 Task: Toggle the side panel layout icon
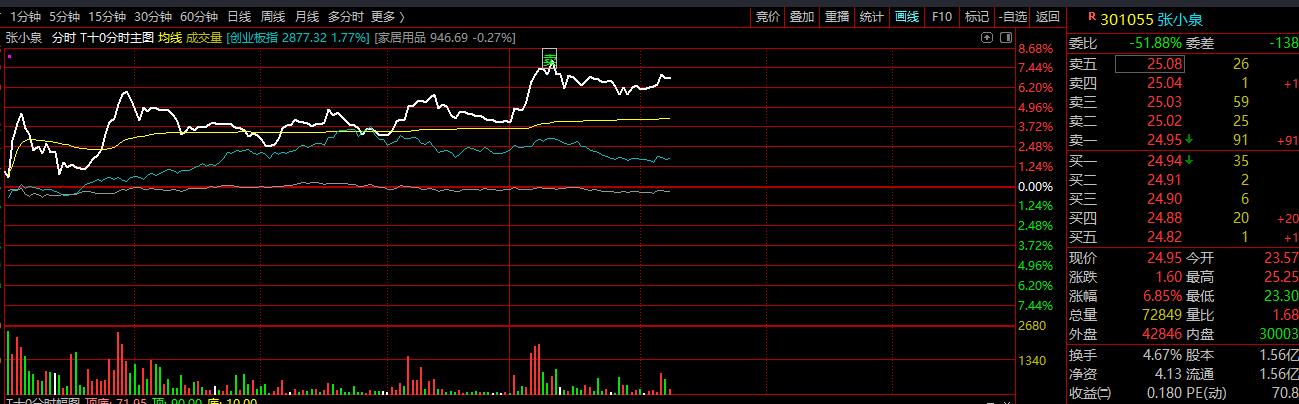click(x=1005, y=37)
